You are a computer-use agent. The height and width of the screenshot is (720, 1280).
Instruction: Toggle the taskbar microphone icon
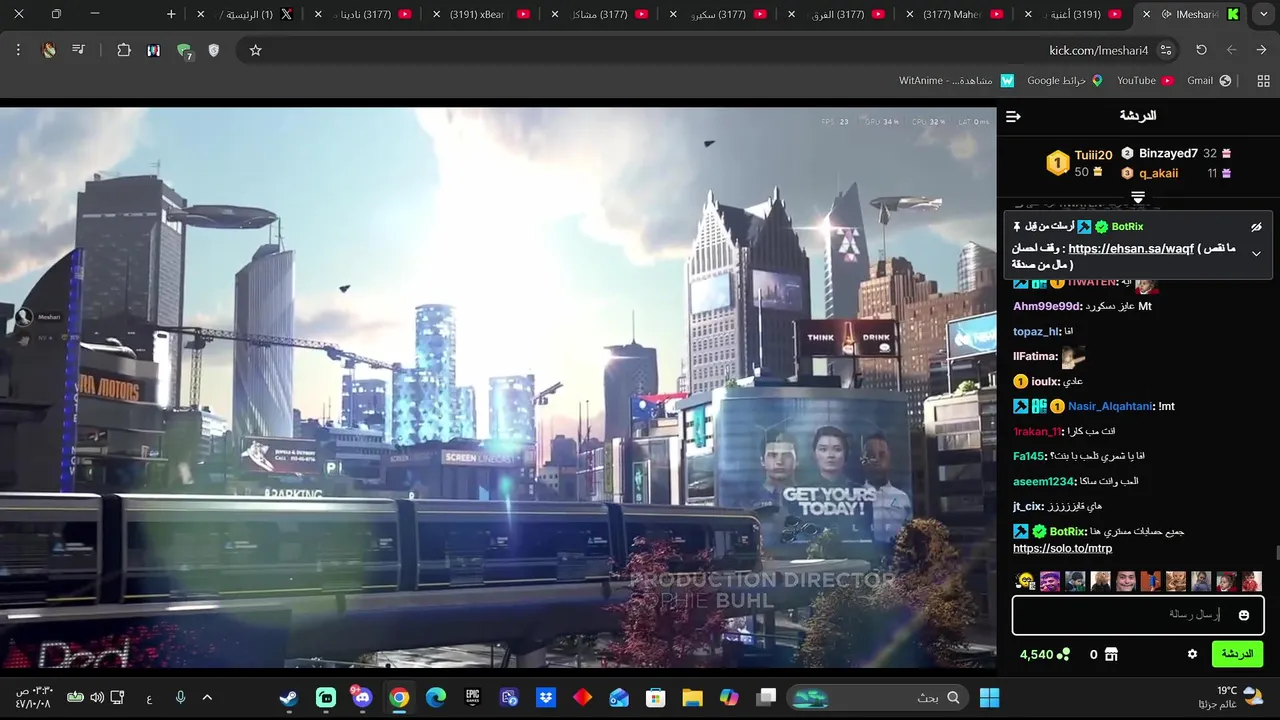click(x=180, y=698)
